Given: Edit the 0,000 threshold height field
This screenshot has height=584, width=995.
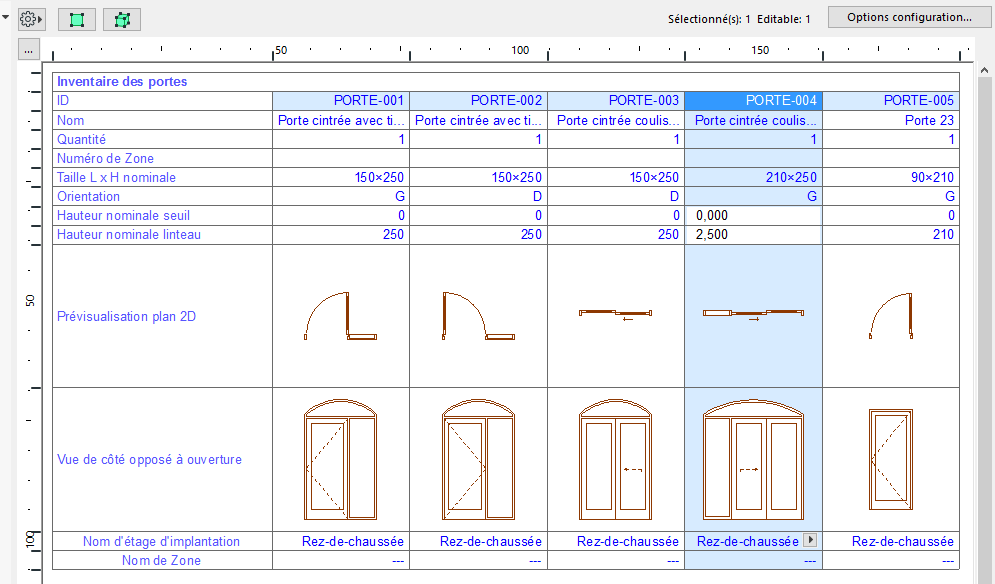Looking at the screenshot, I should pyautogui.click(x=753, y=216).
